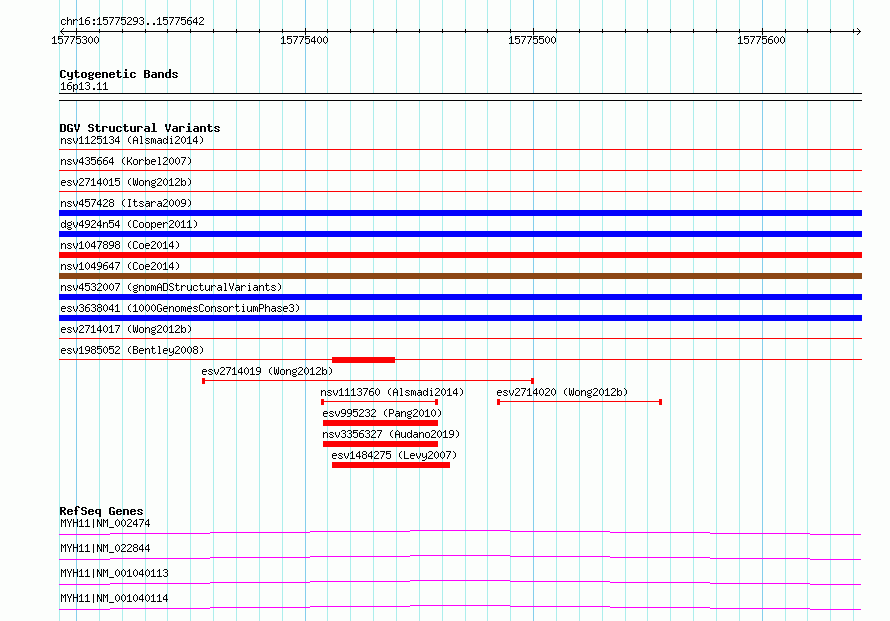
Task: Select nsv3356327 (Audano2019) variant label
Action: coord(391,434)
